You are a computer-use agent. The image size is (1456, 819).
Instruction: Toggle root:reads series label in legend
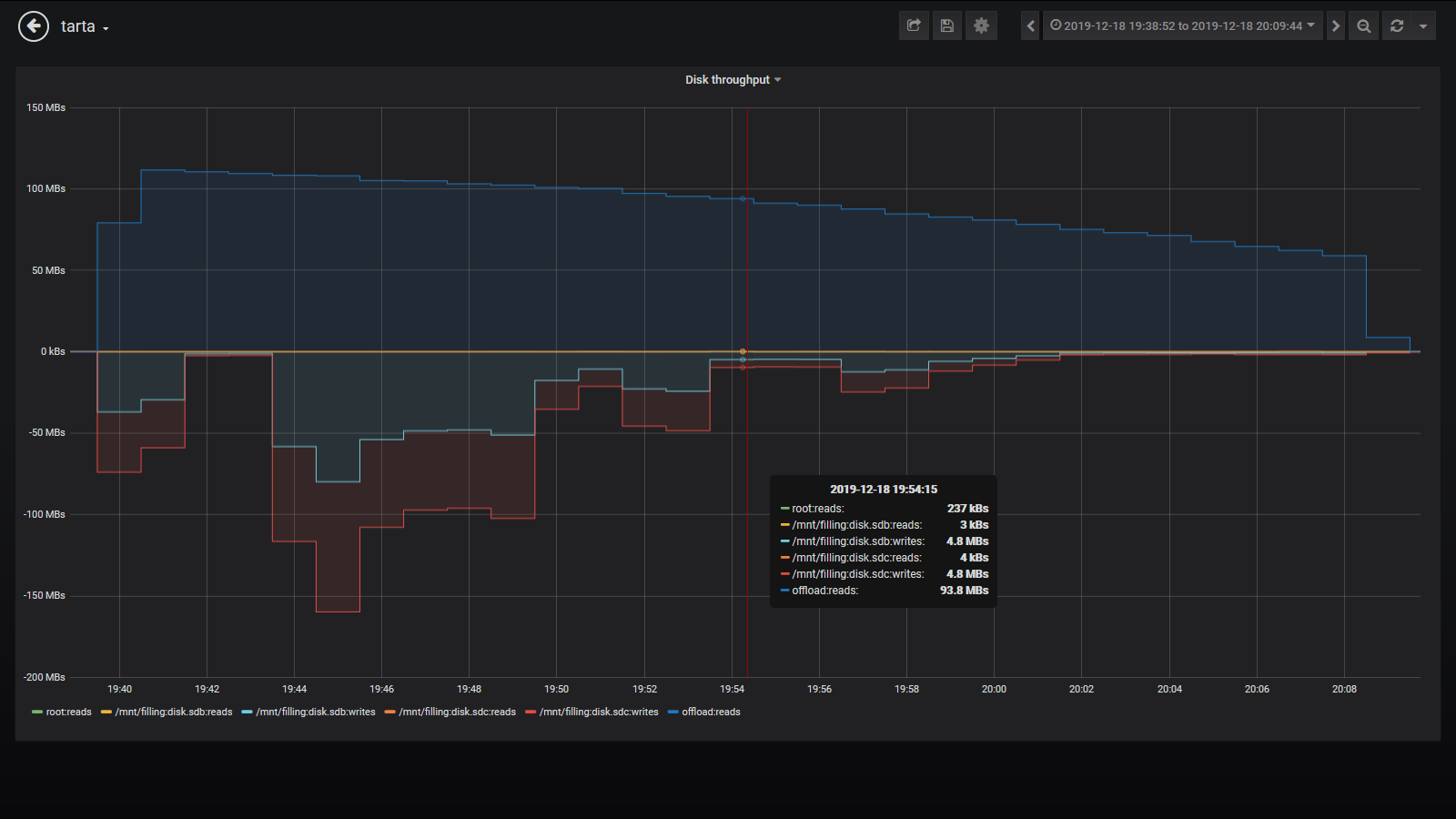pyautogui.click(x=68, y=713)
